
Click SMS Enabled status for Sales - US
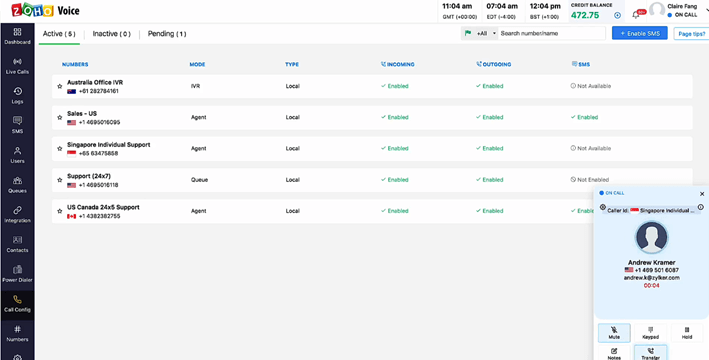tap(585, 117)
